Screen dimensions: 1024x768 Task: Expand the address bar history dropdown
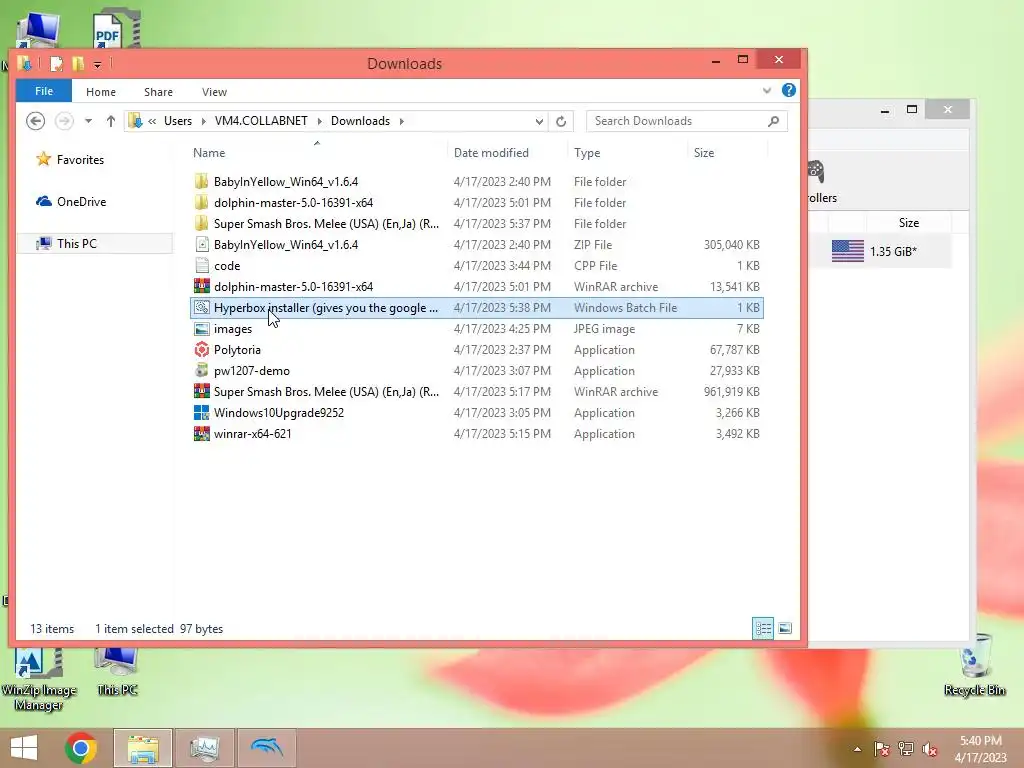[x=539, y=121]
